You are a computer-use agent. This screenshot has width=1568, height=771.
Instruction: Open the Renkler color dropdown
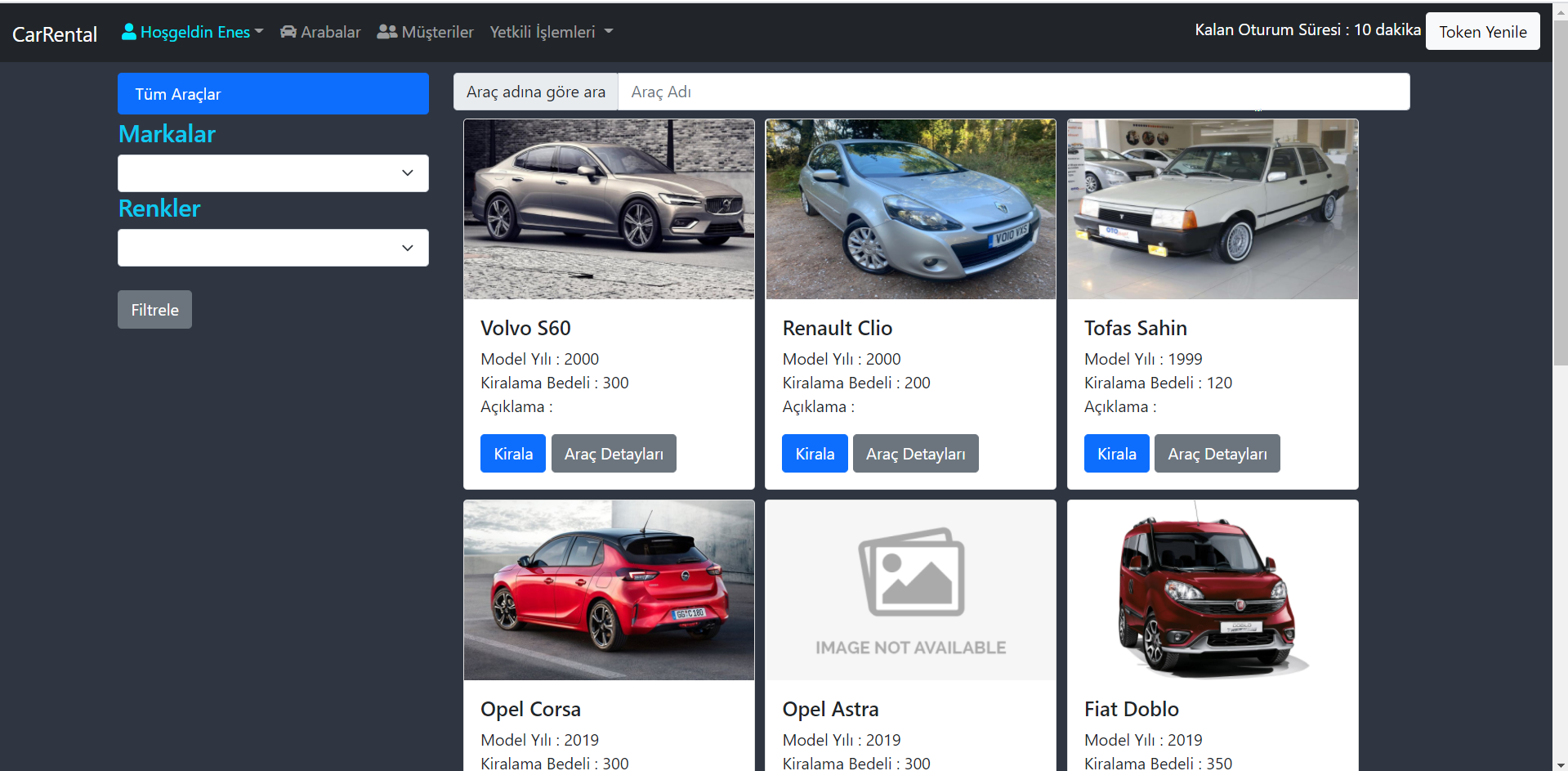pyautogui.click(x=273, y=248)
